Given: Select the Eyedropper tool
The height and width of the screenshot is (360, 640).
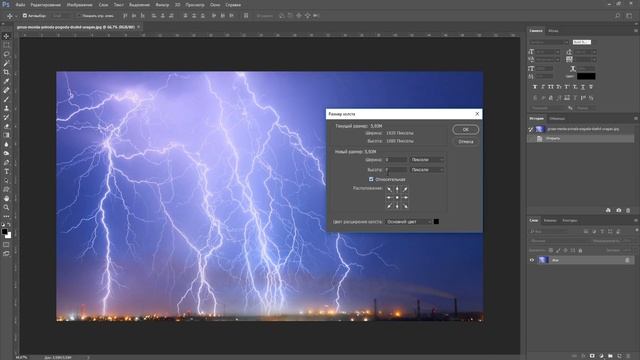Looking at the screenshot, I should 6,81.
